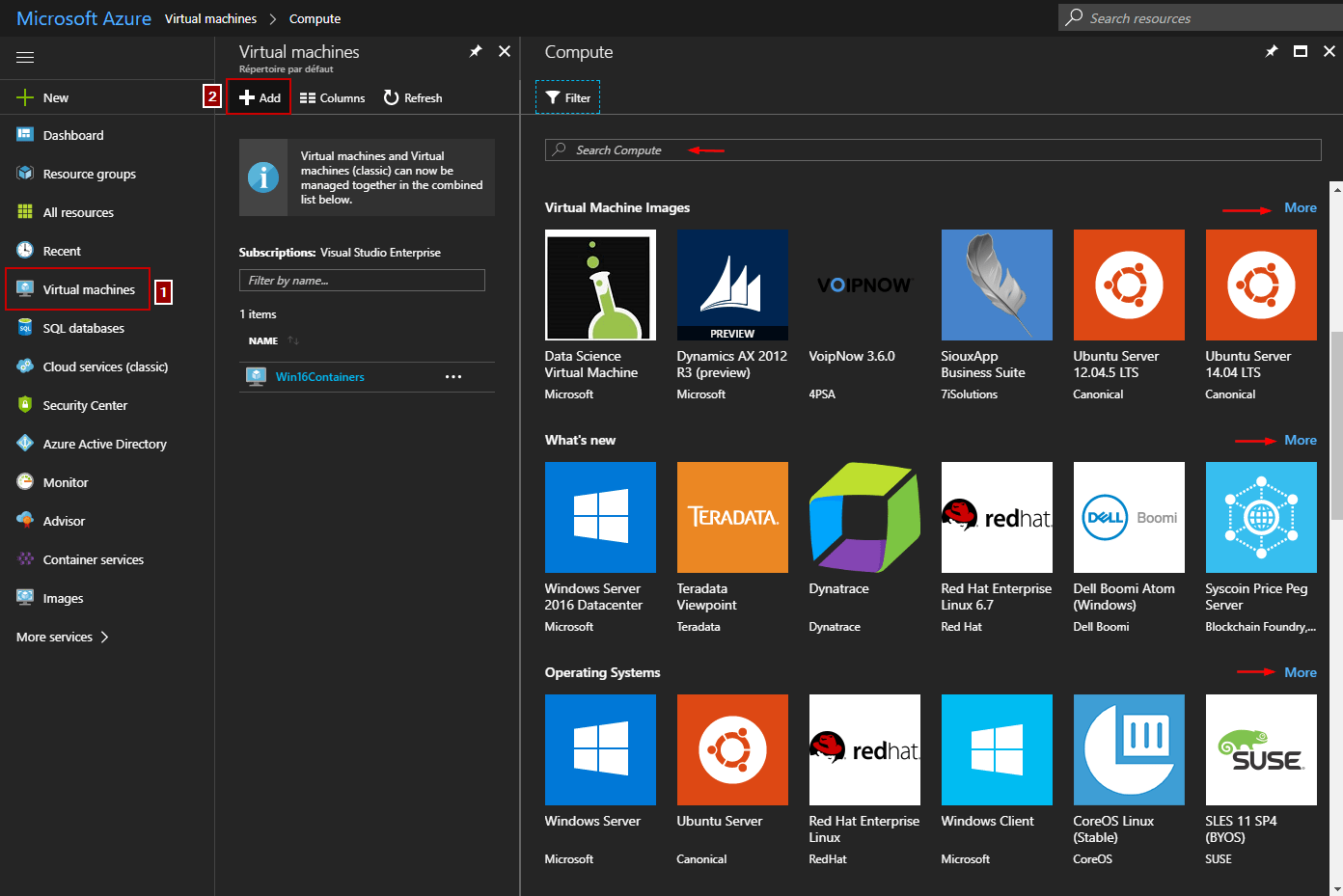Open Win16Containers ellipsis context menu
Viewport: 1343px width, 896px height.
[x=453, y=377]
